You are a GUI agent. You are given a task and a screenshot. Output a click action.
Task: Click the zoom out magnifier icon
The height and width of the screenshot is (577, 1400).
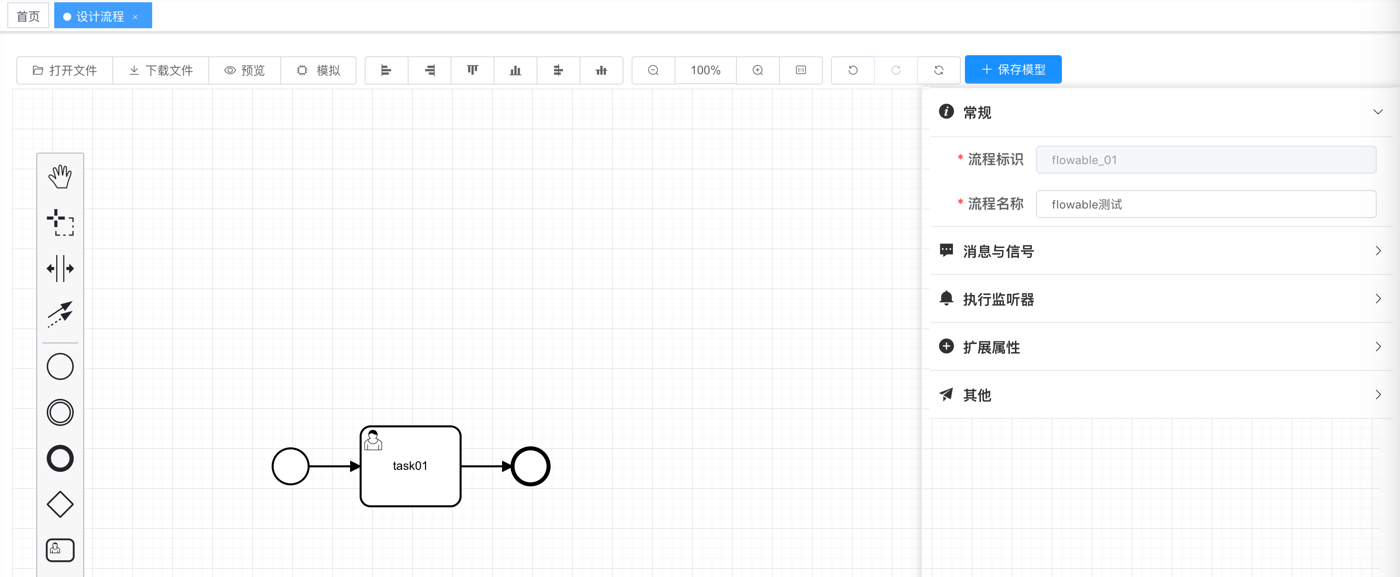coord(653,70)
